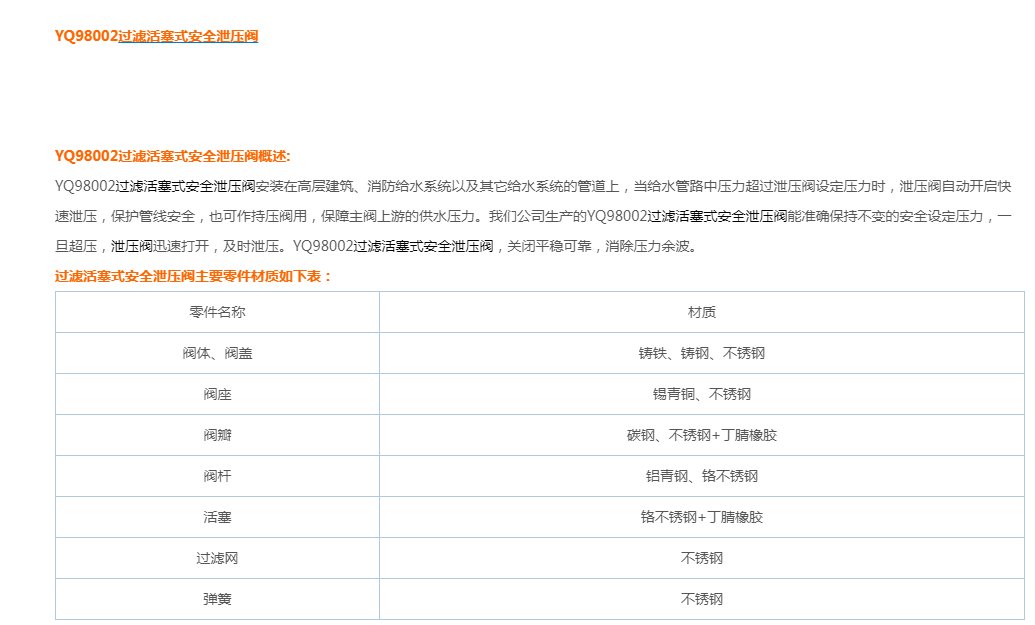Image resolution: width=1035 pixels, height=625 pixels.
Task: Select the 阀座 part name cell
Action: 217,394
